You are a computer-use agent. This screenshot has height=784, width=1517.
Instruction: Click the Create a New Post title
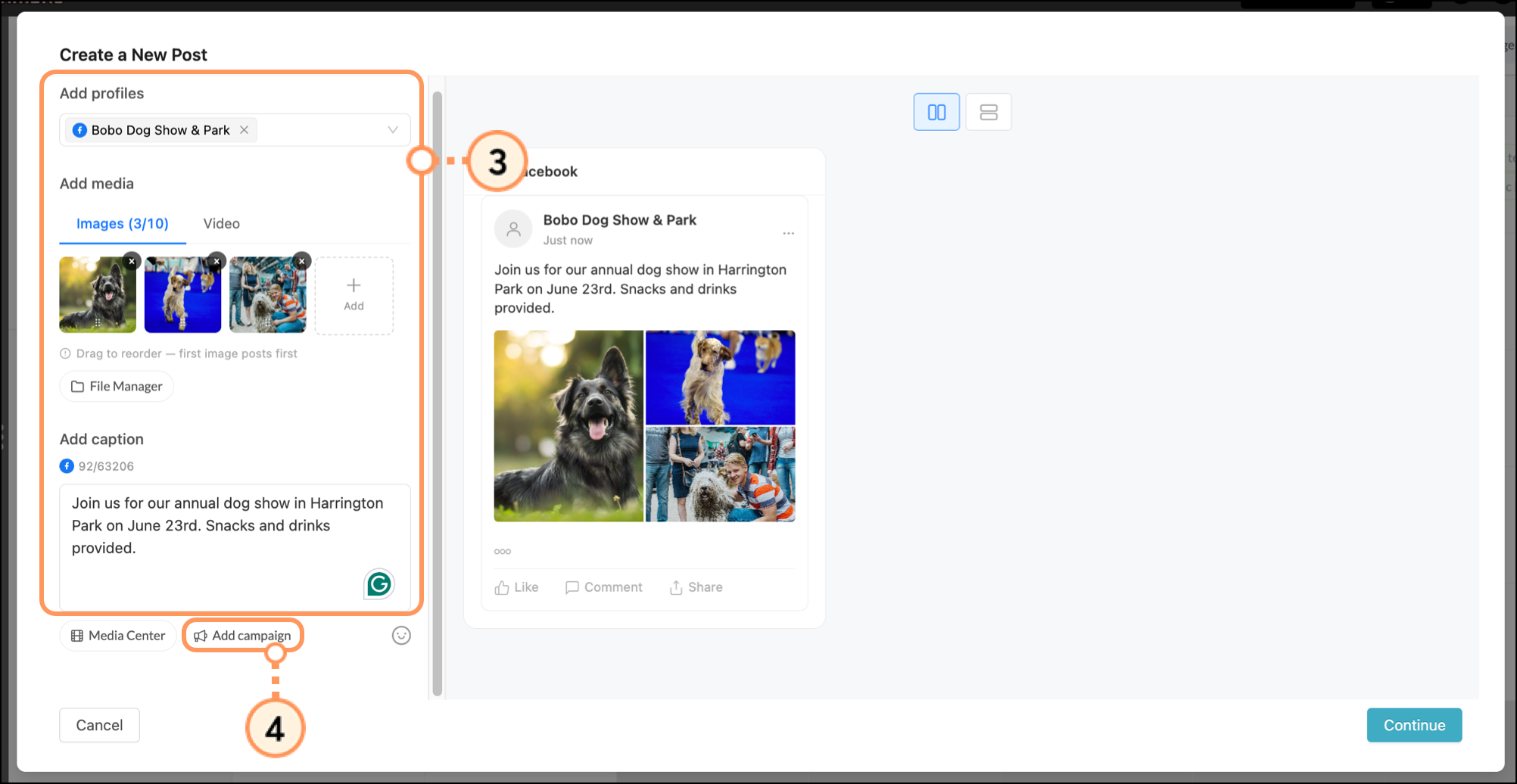click(133, 55)
